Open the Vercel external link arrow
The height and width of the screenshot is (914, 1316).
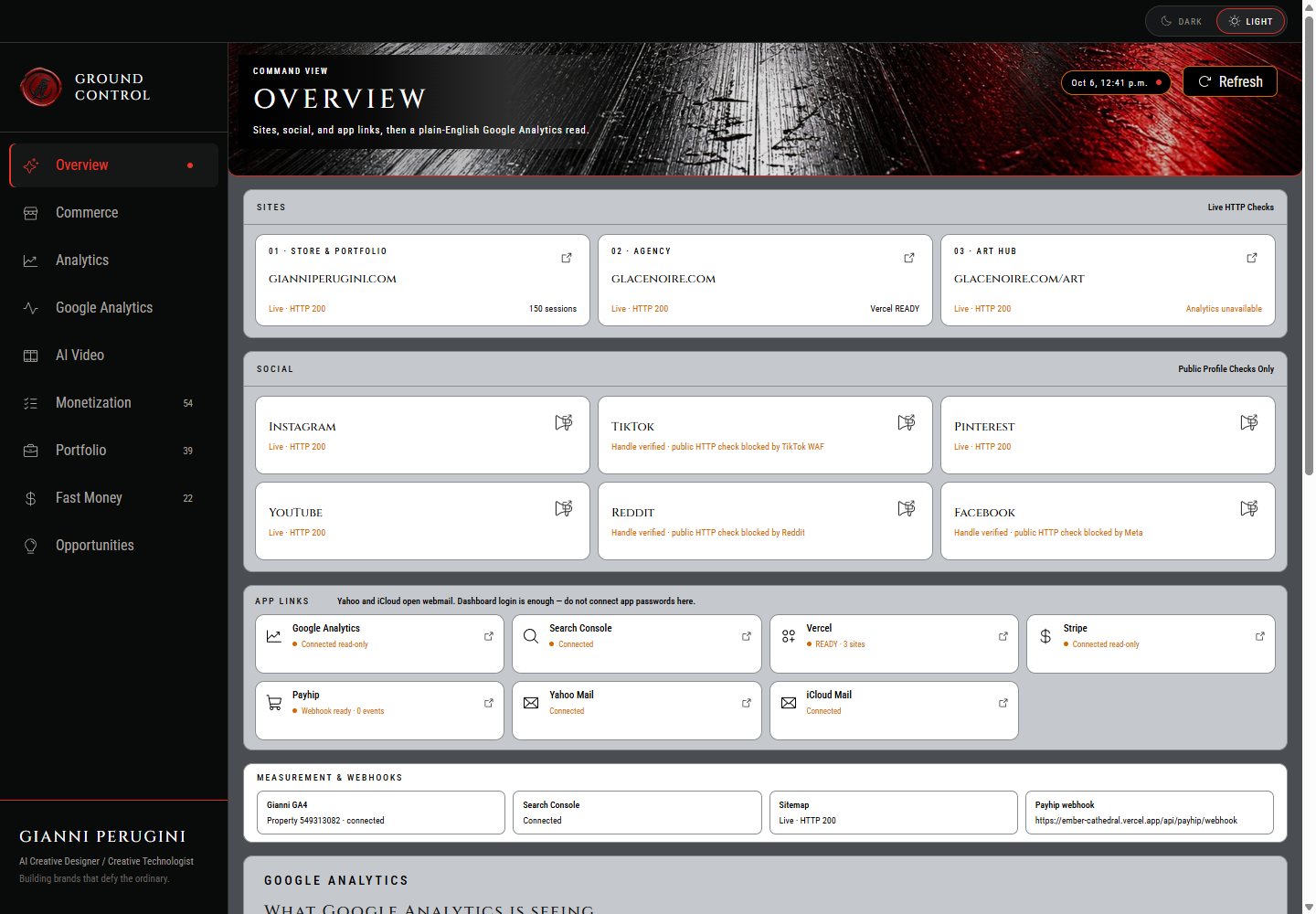(x=1003, y=636)
